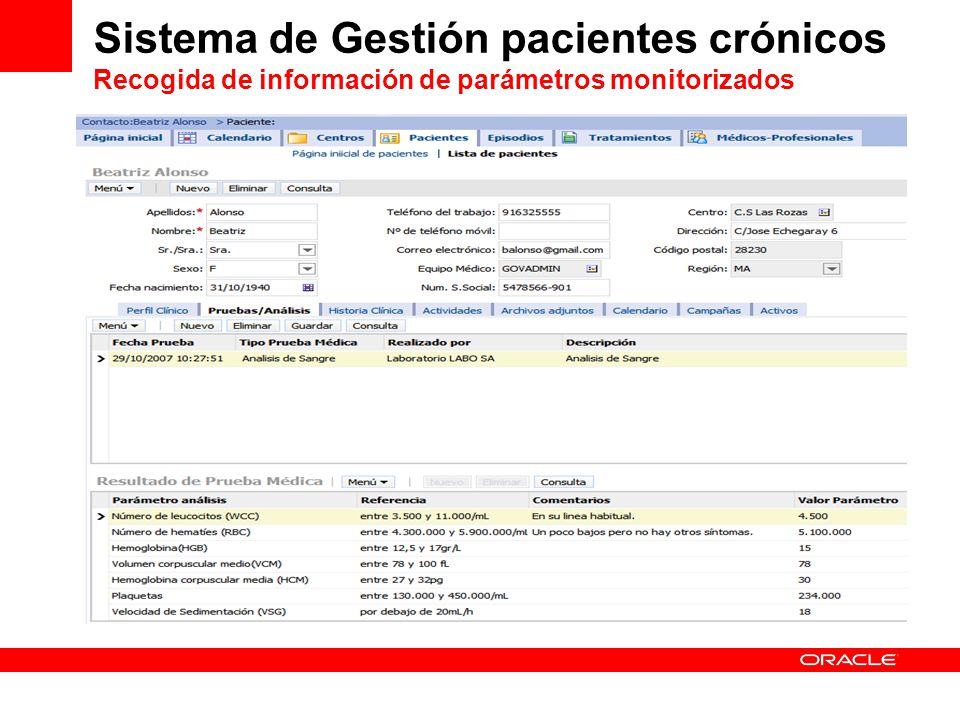Switch to Campañas tab

(714, 310)
